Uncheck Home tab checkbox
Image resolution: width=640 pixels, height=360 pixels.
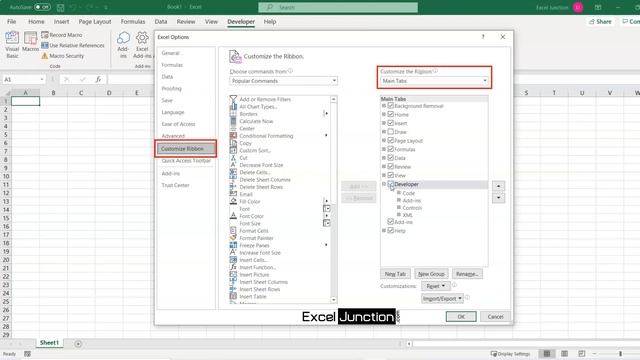[391, 114]
